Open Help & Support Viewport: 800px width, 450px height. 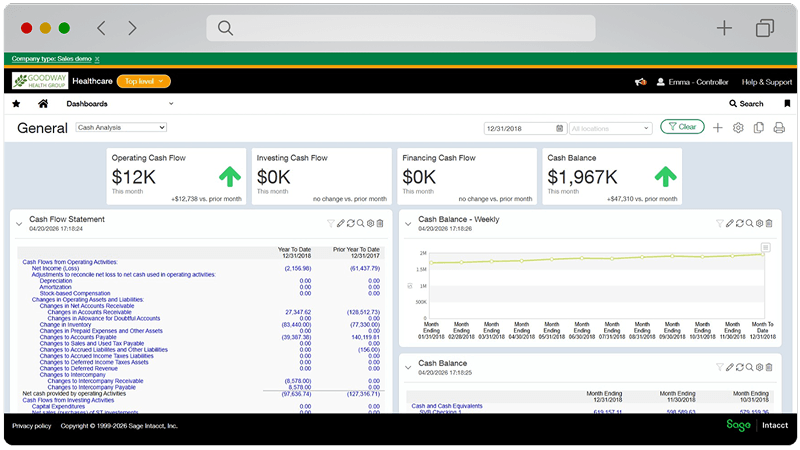tap(767, 82)
